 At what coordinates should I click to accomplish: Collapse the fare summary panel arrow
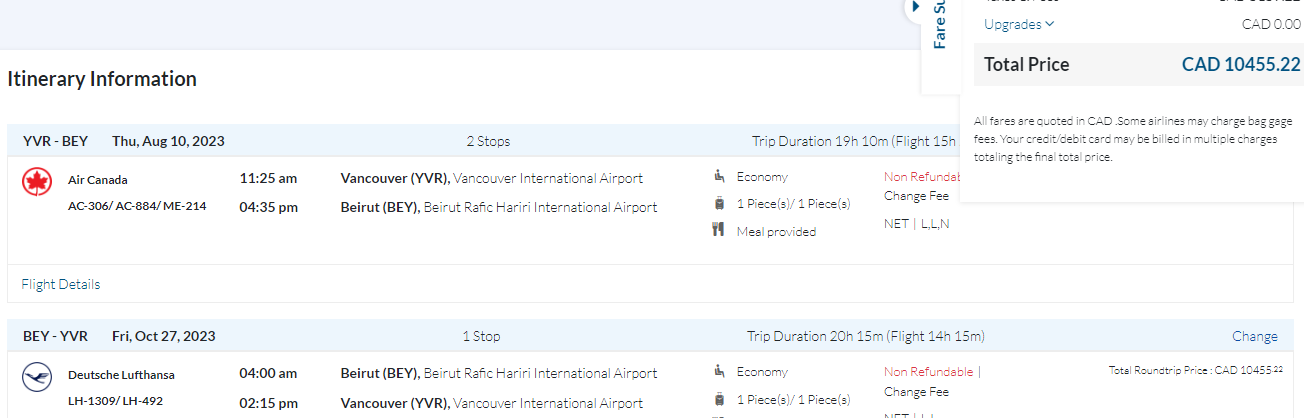point(915,7)
